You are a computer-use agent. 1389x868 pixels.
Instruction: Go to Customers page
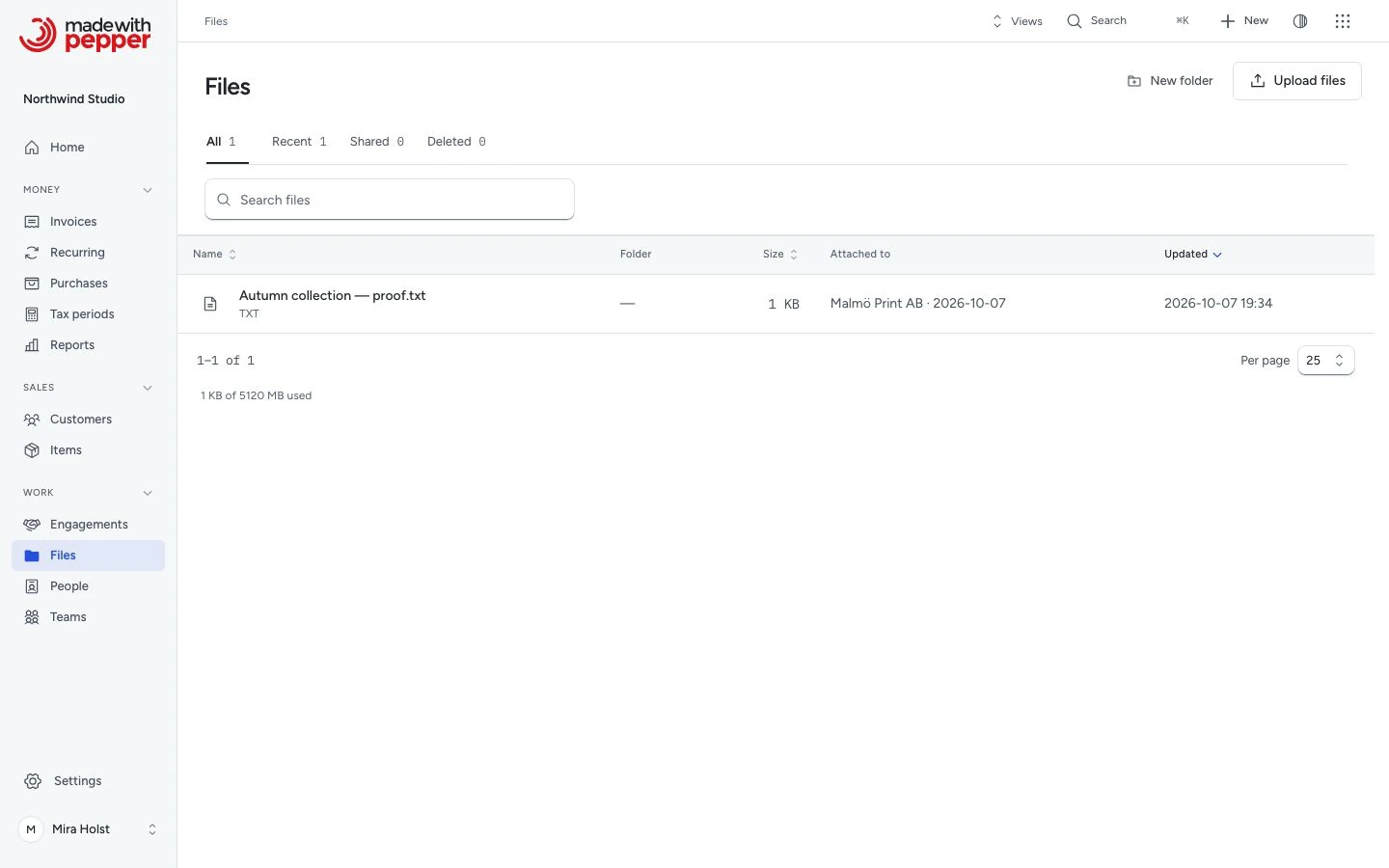pyautogui.click(x=88, y=420)
